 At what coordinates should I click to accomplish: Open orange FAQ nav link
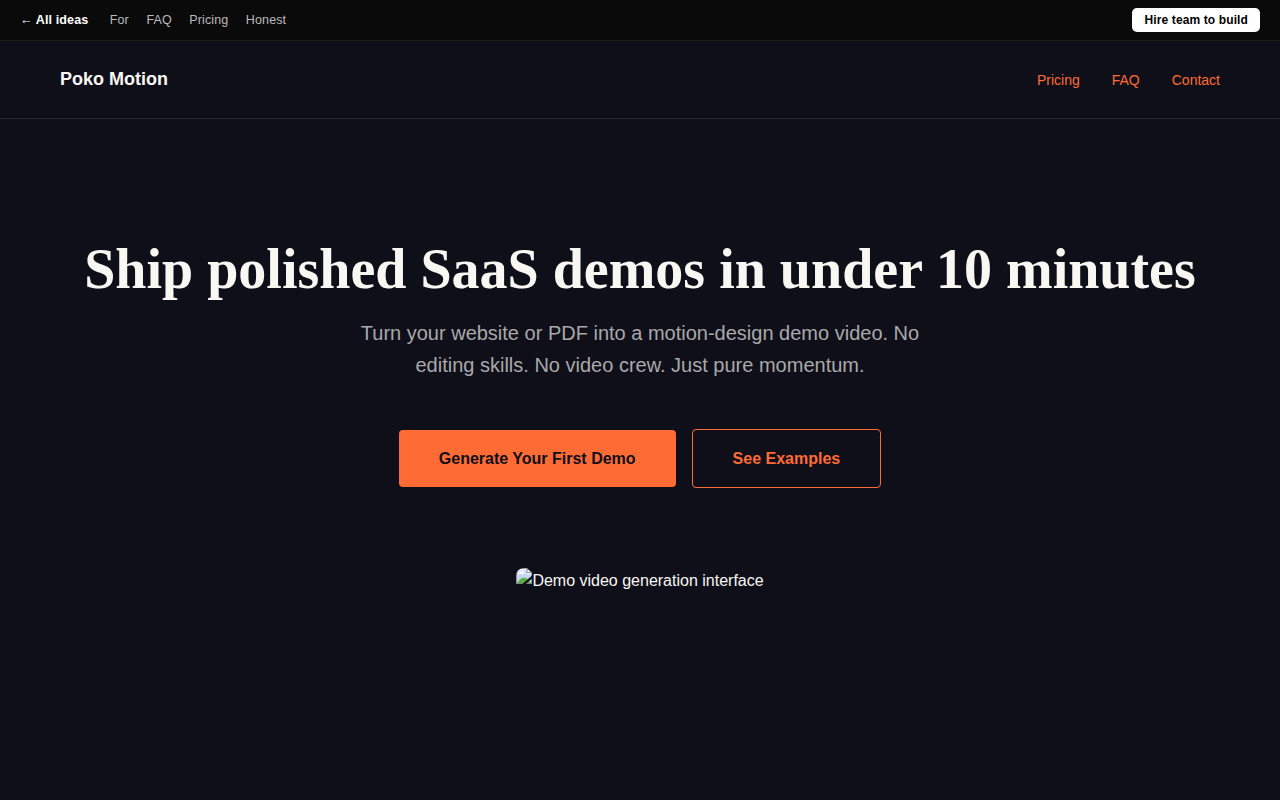coord(1126,80)
